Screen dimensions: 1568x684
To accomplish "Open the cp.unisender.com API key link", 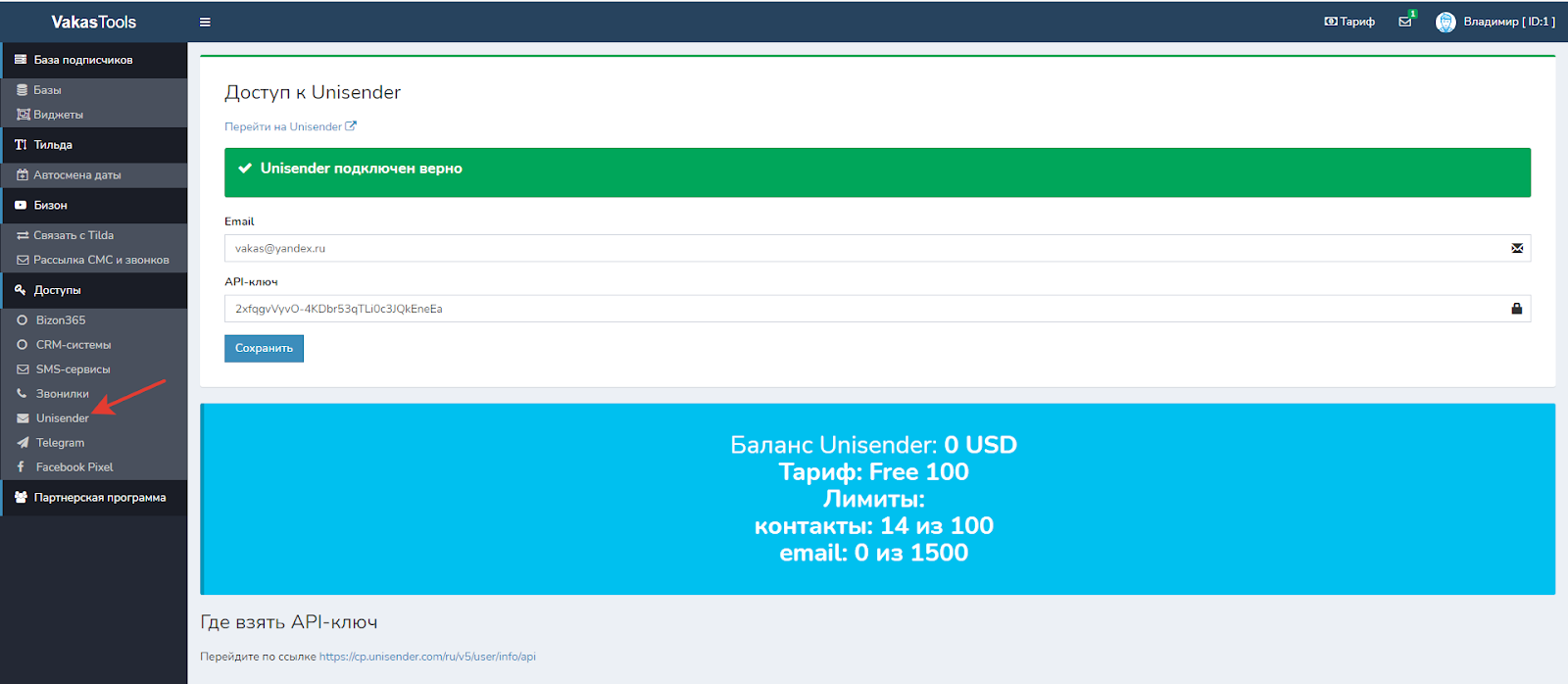I will (427, 657).
